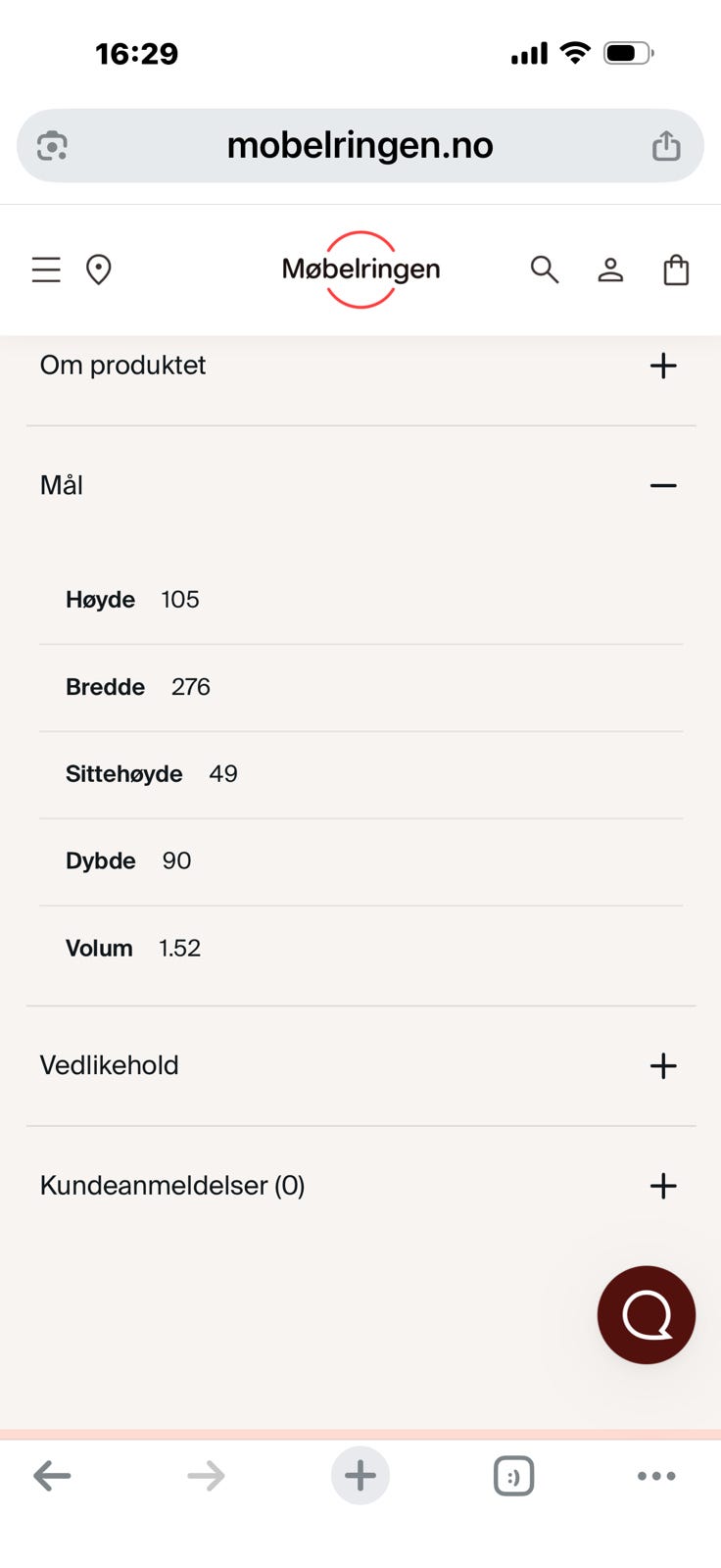
Task: Open a new tab with plus button
Action: pyautogui.click(x=360, y=1476)
